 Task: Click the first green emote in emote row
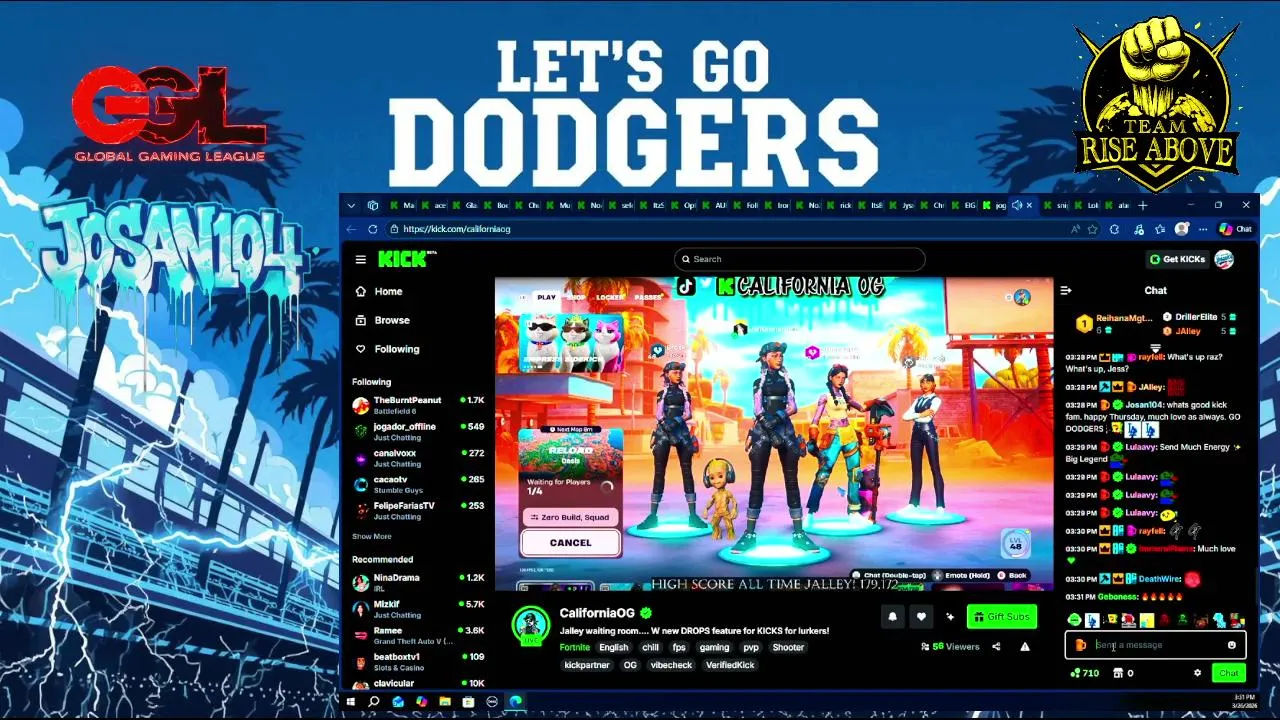[x=1074, y=620]
